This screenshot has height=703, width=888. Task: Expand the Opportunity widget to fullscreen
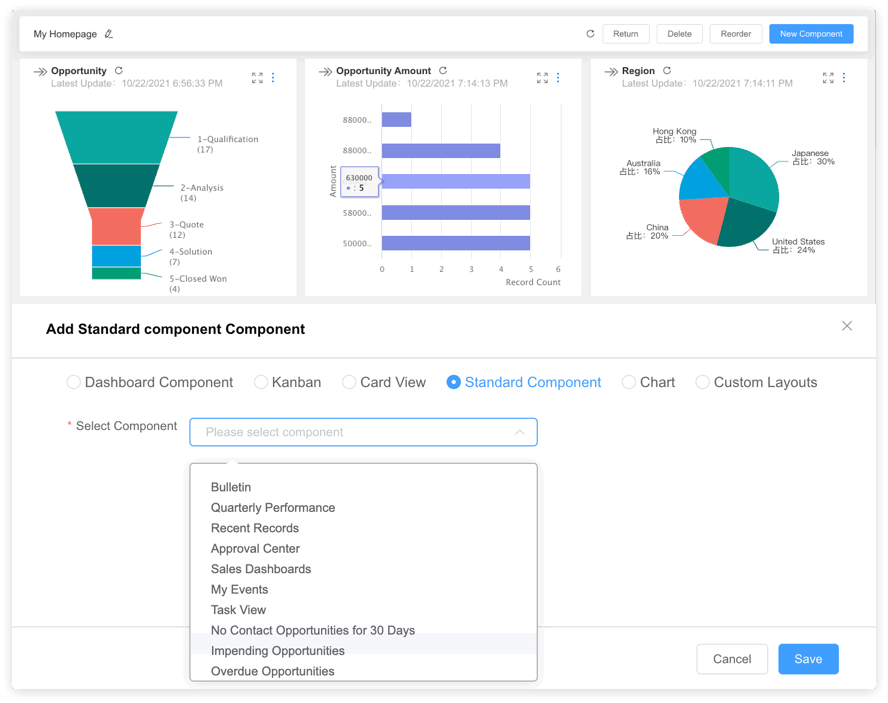pyautogui.click(x=257, y=78)
